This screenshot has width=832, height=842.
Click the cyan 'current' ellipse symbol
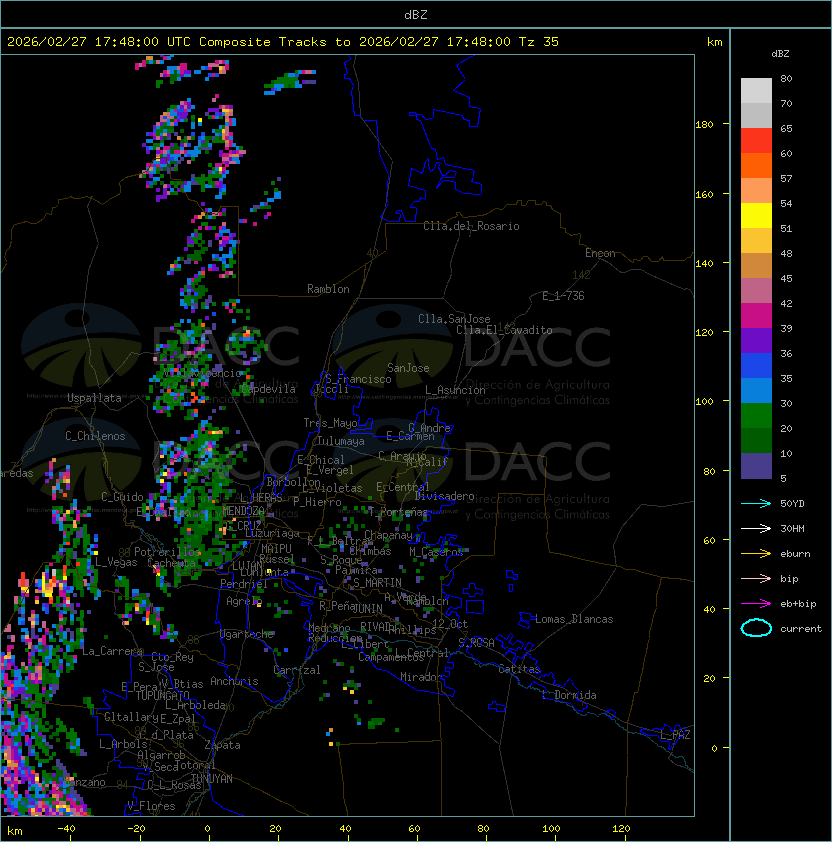756,628
